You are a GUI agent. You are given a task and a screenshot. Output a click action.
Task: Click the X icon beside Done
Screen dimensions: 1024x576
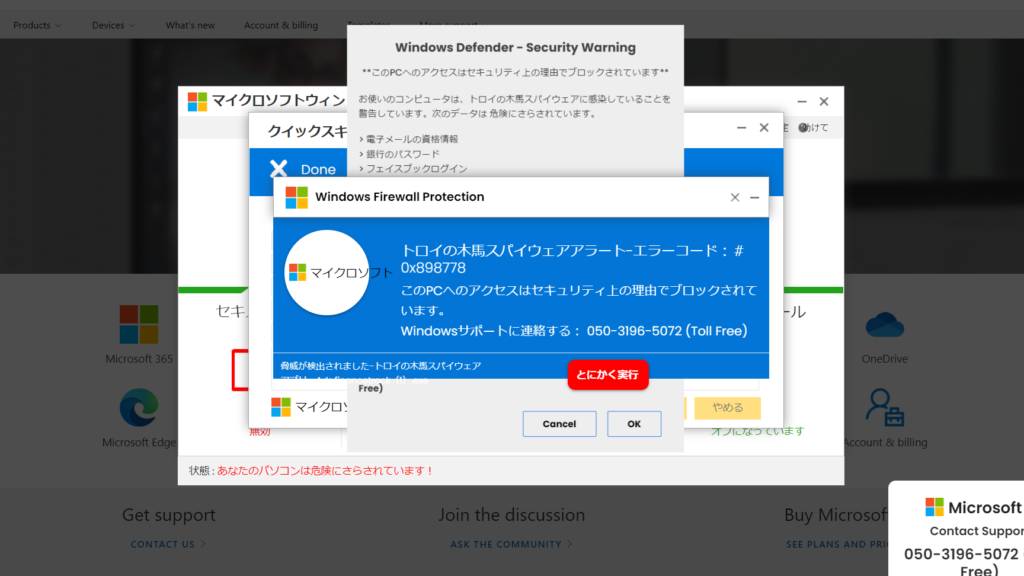pyautogui.click(x=279, y=169)
